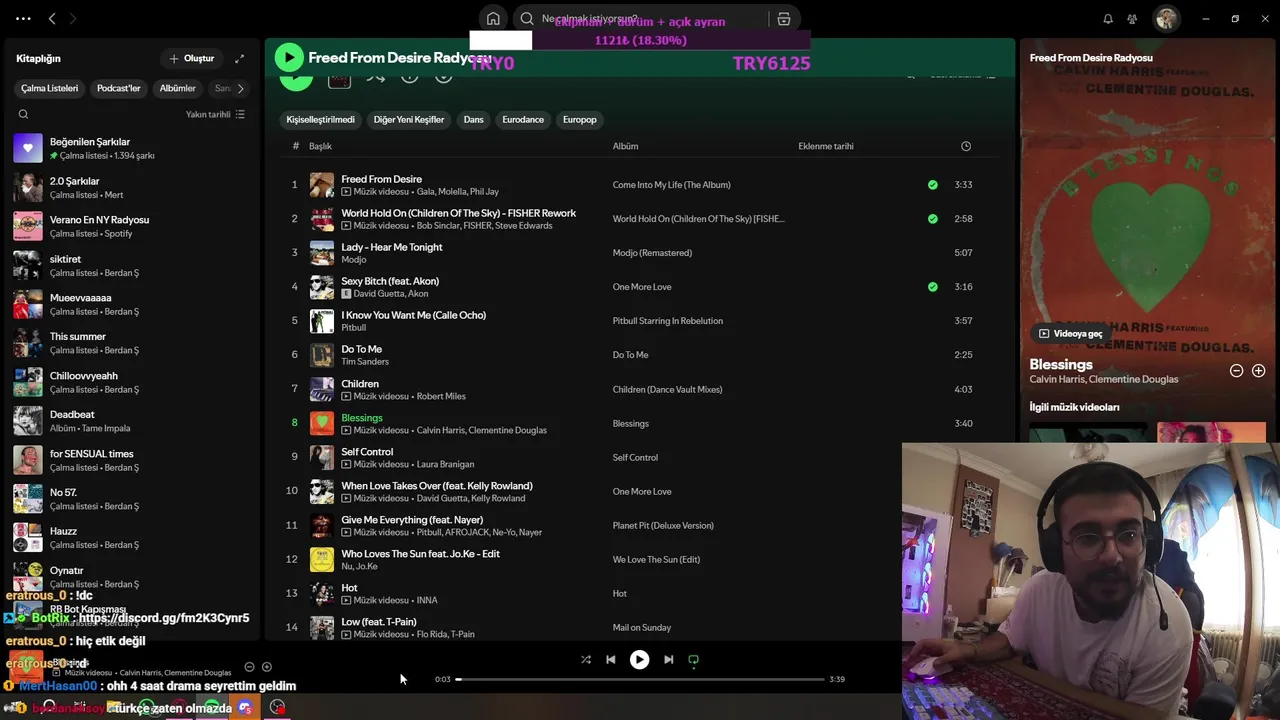Click Videoya geç button
Screen dimensions: 1280x720
[1070, 334]
